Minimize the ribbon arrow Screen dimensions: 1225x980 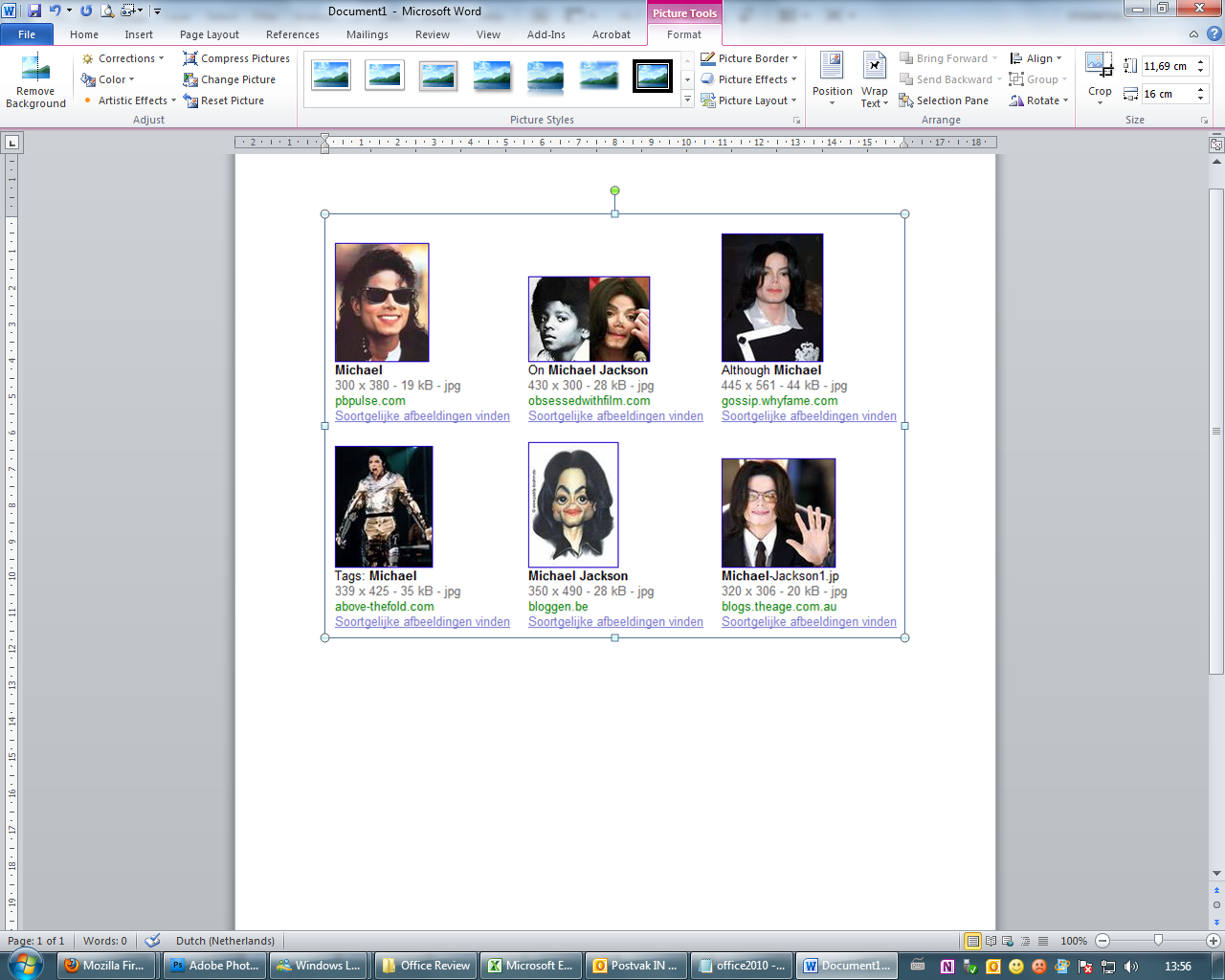(x=1193, y=34)
